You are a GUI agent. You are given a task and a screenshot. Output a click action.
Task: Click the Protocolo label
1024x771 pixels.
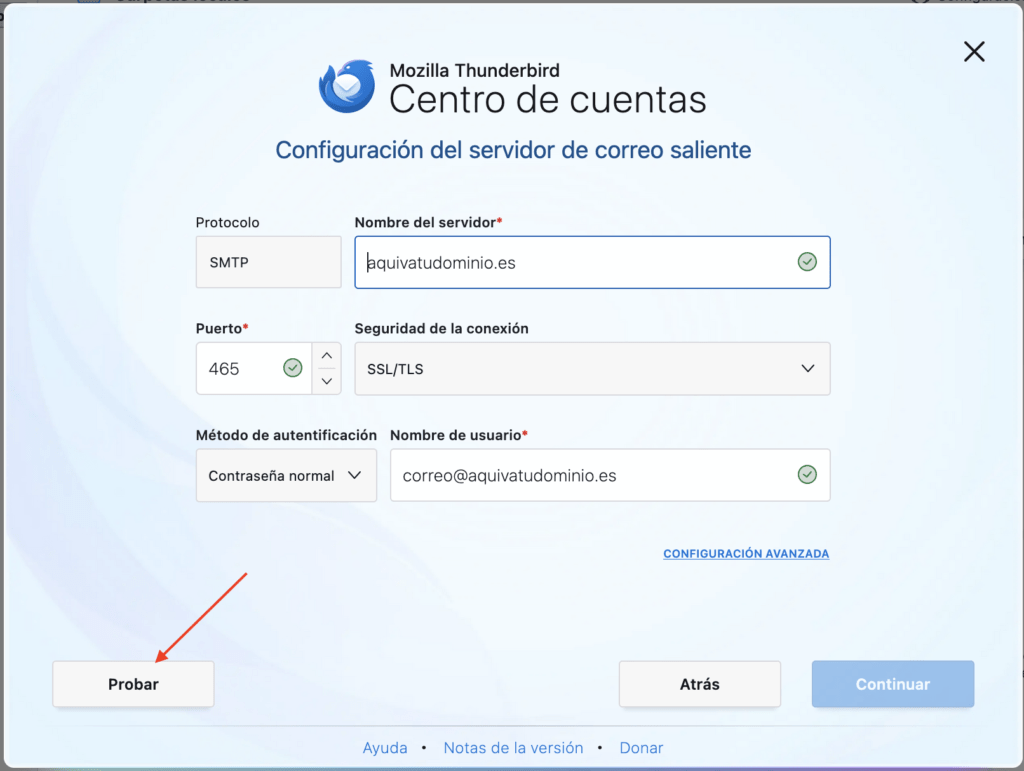(x=227, y=223)
